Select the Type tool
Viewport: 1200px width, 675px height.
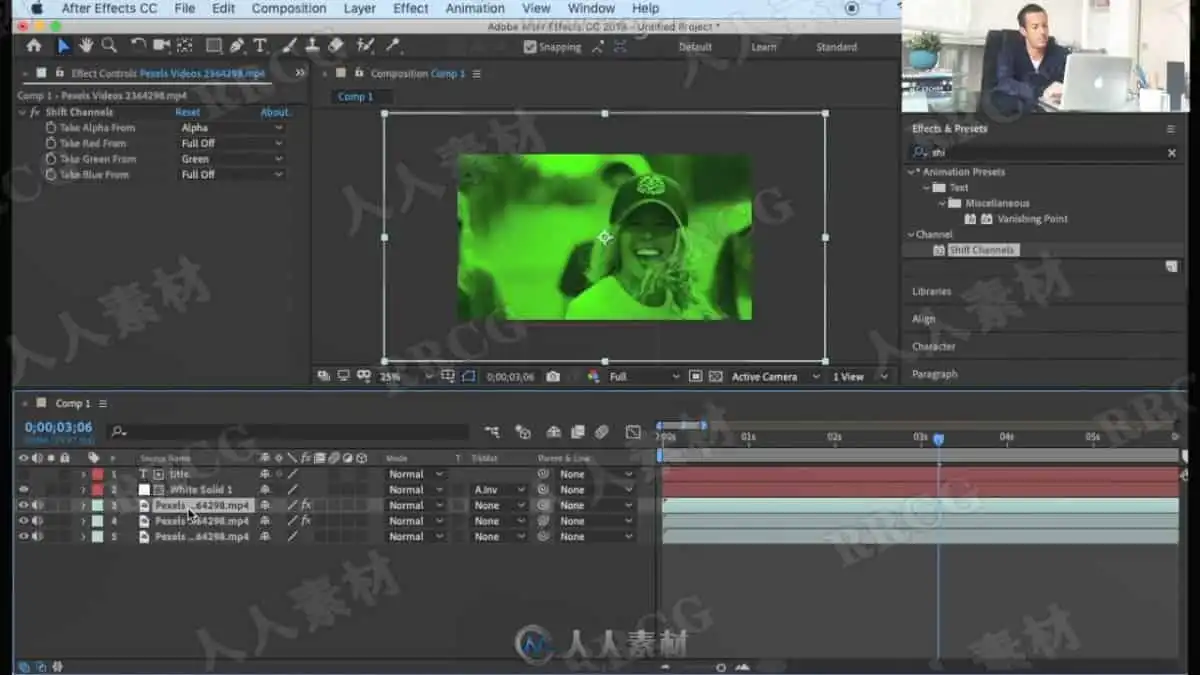coord(260,46)
